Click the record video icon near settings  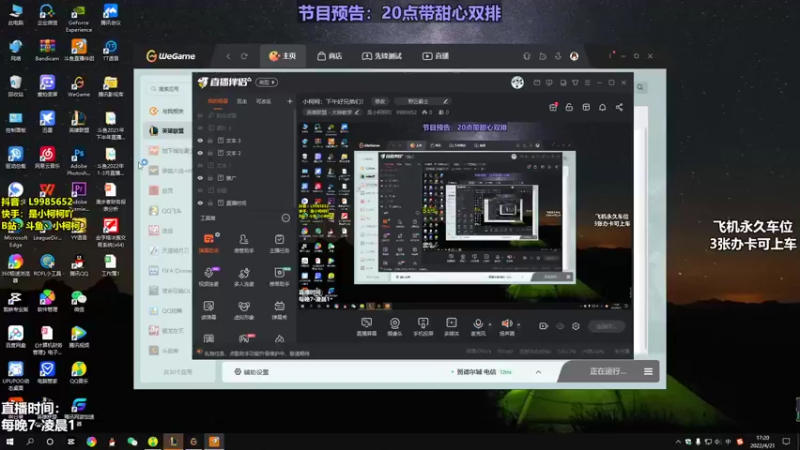click(543, 326)
